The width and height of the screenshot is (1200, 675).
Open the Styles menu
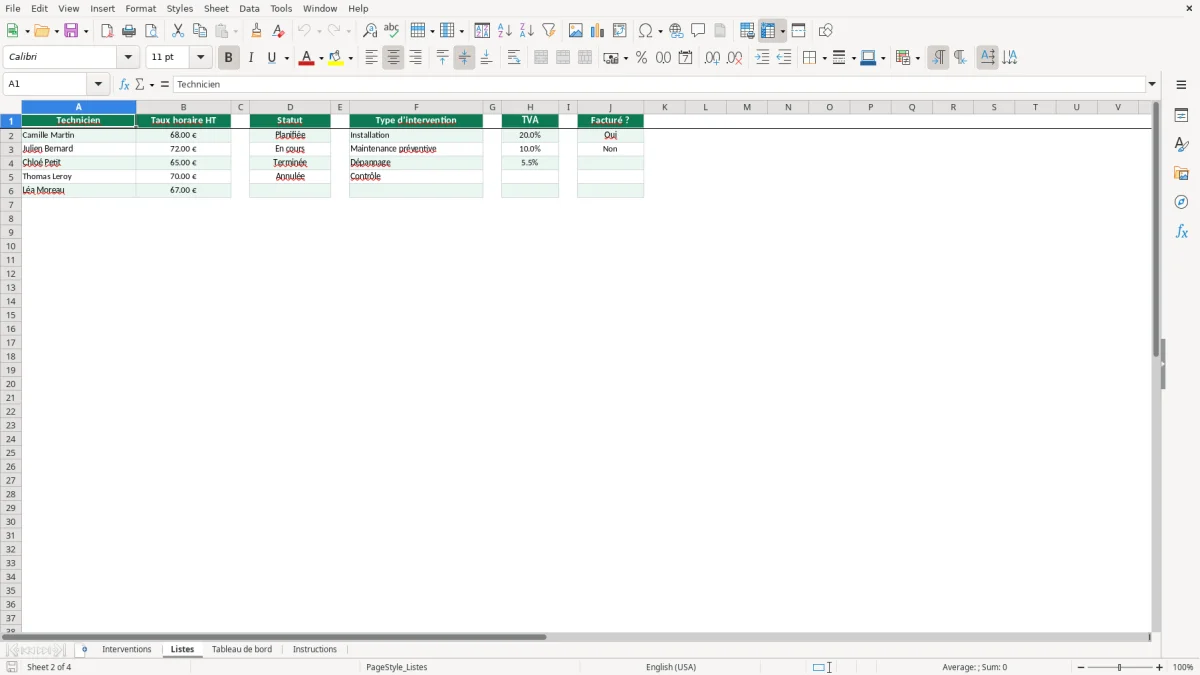(180, 8)
